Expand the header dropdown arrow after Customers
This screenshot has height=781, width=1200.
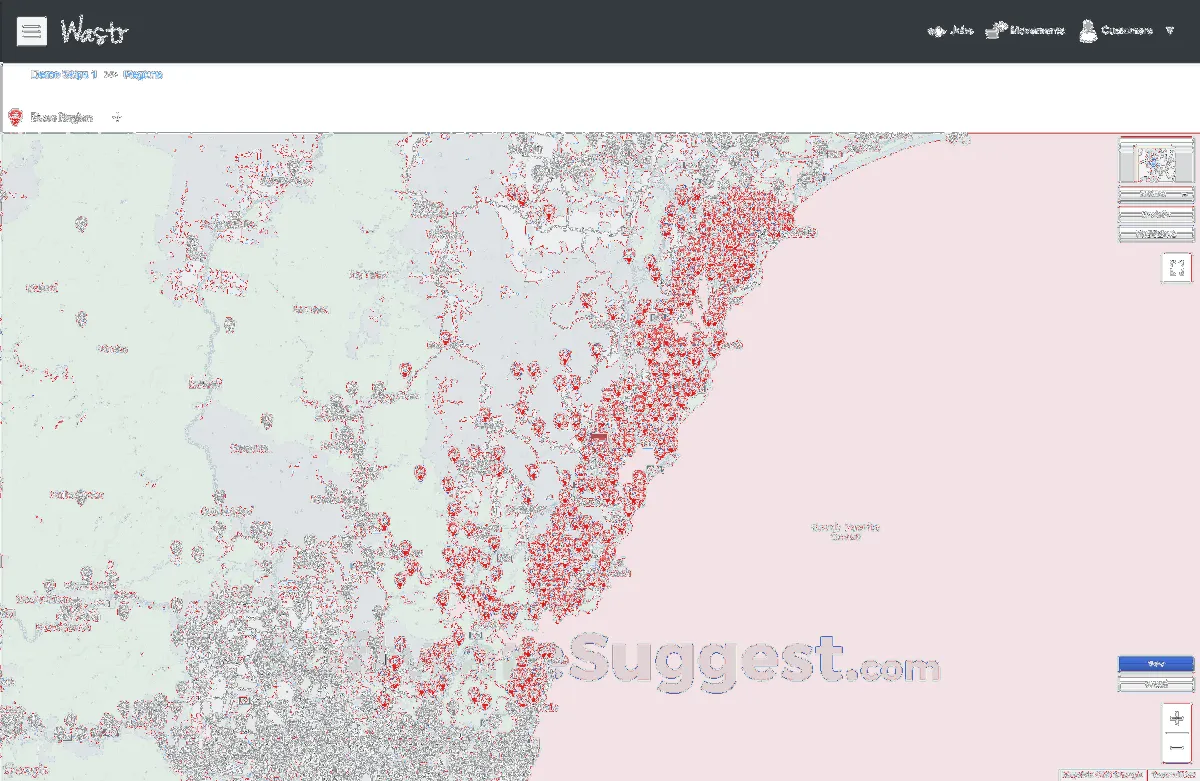point(1169,31)
